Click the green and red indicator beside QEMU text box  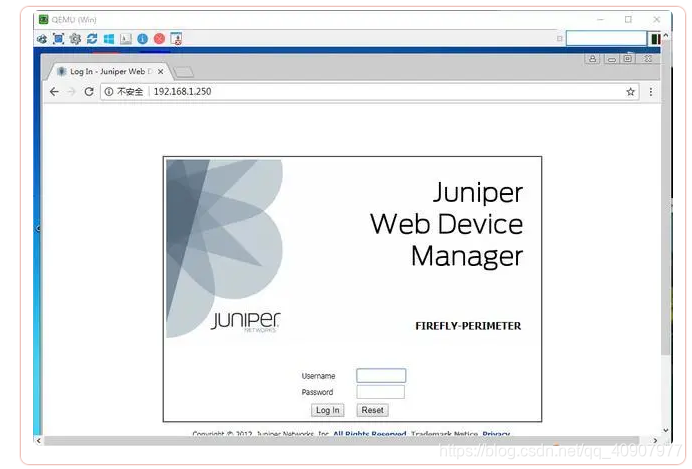pyautogui.click(x=656, y=39)
